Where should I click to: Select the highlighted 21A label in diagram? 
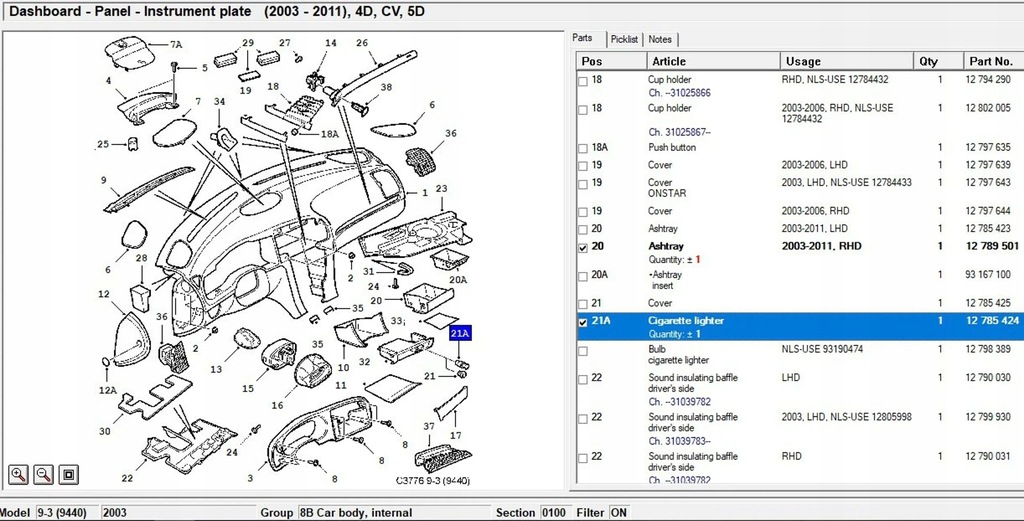click(x=460, y=334)
